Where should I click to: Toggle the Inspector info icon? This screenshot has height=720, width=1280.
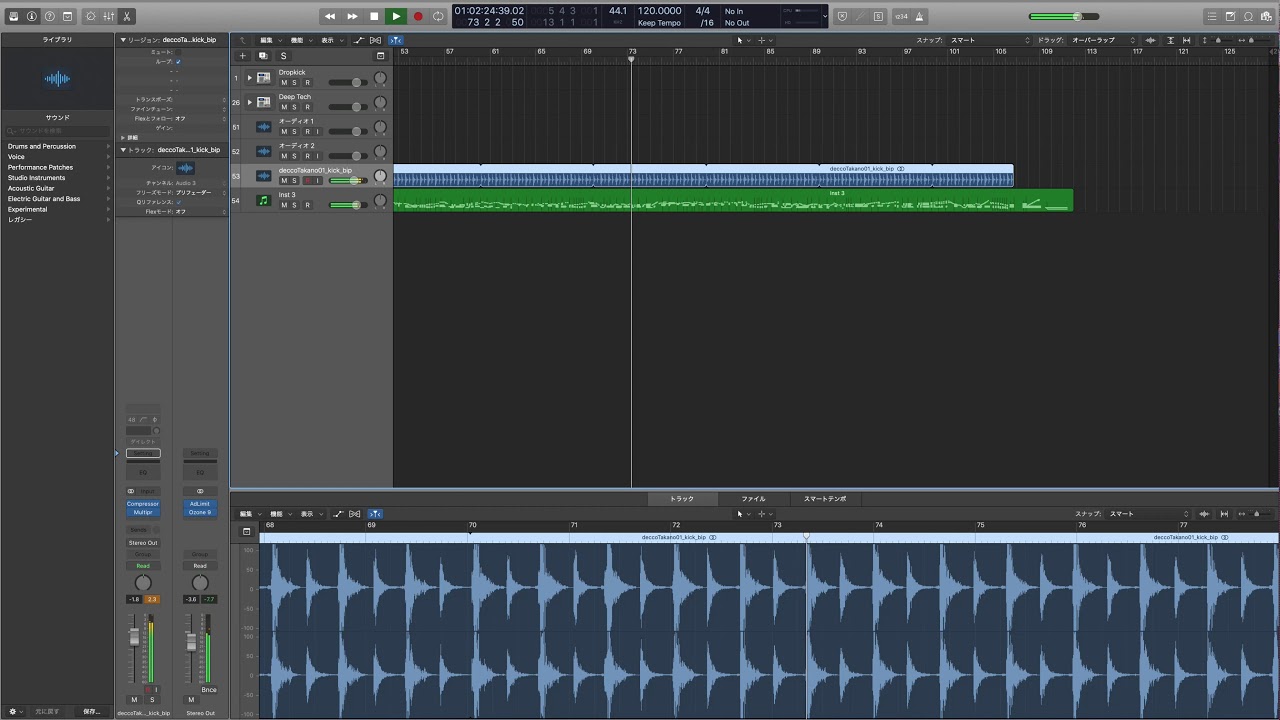tap(31, 16)
